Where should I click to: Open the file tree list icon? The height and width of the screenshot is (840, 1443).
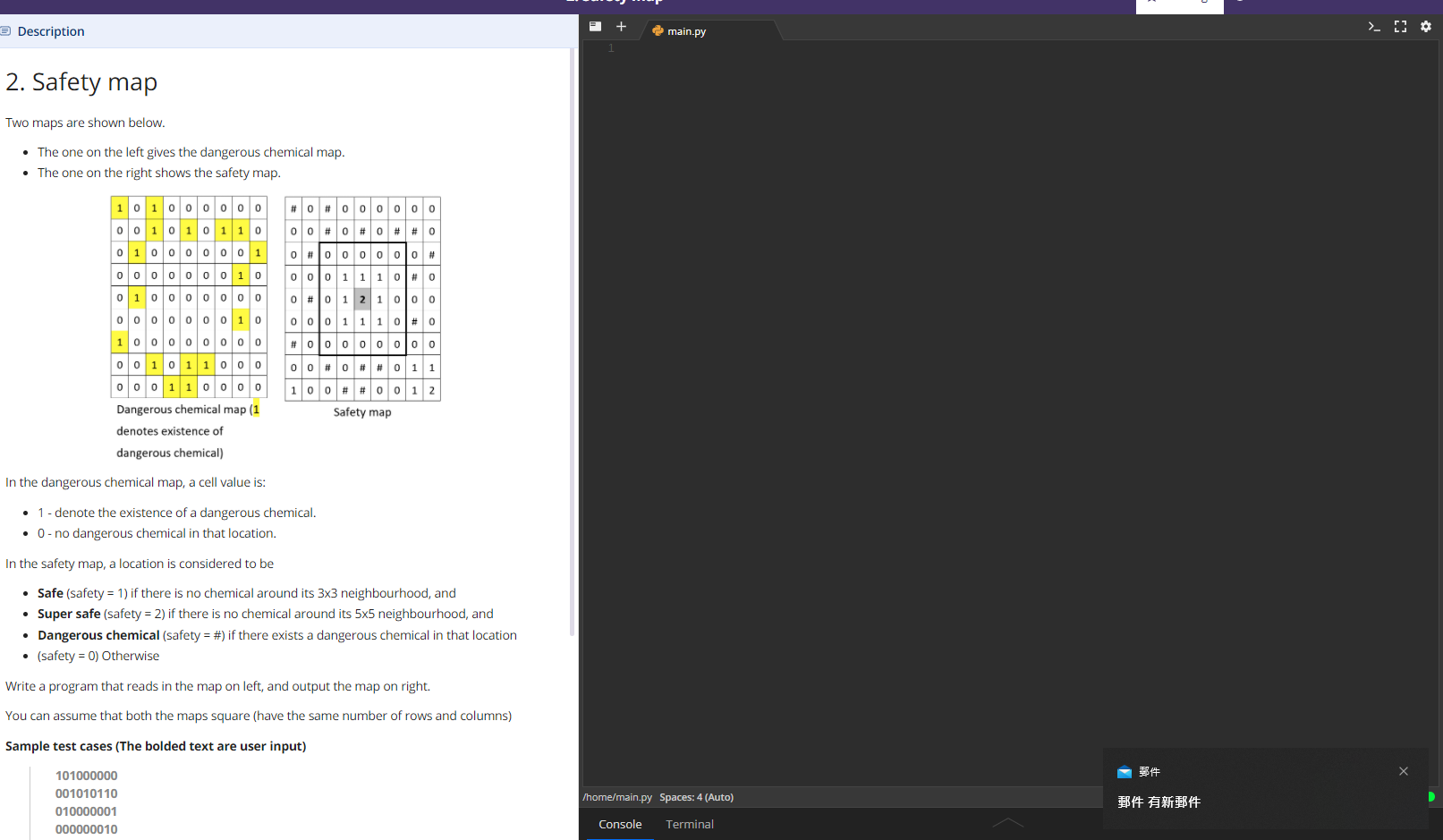click(595, 26)
